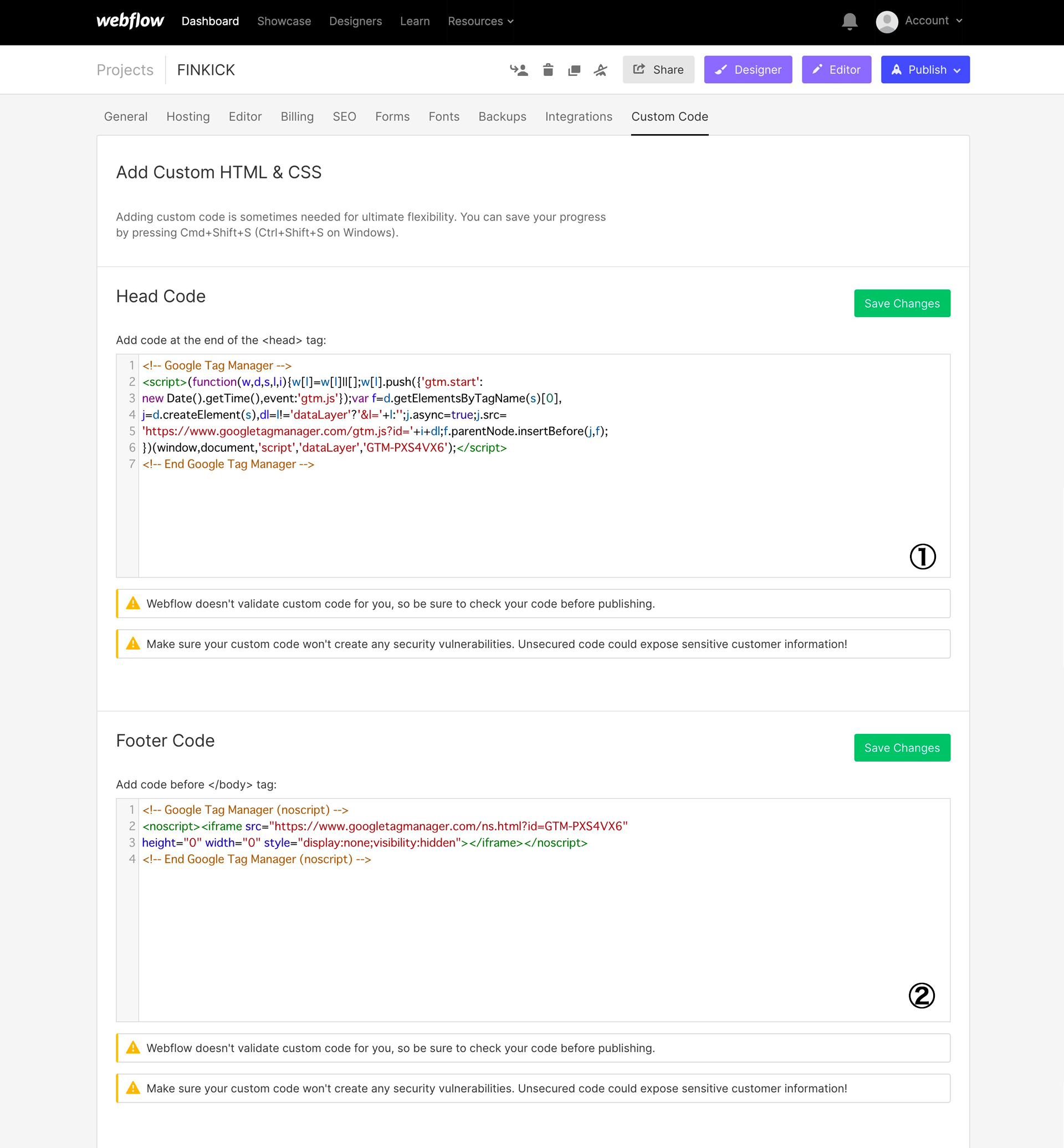This screenshot has width=1064, height=1148.
Task: Click inside the Footer Code editor
Action: point(533,910)
